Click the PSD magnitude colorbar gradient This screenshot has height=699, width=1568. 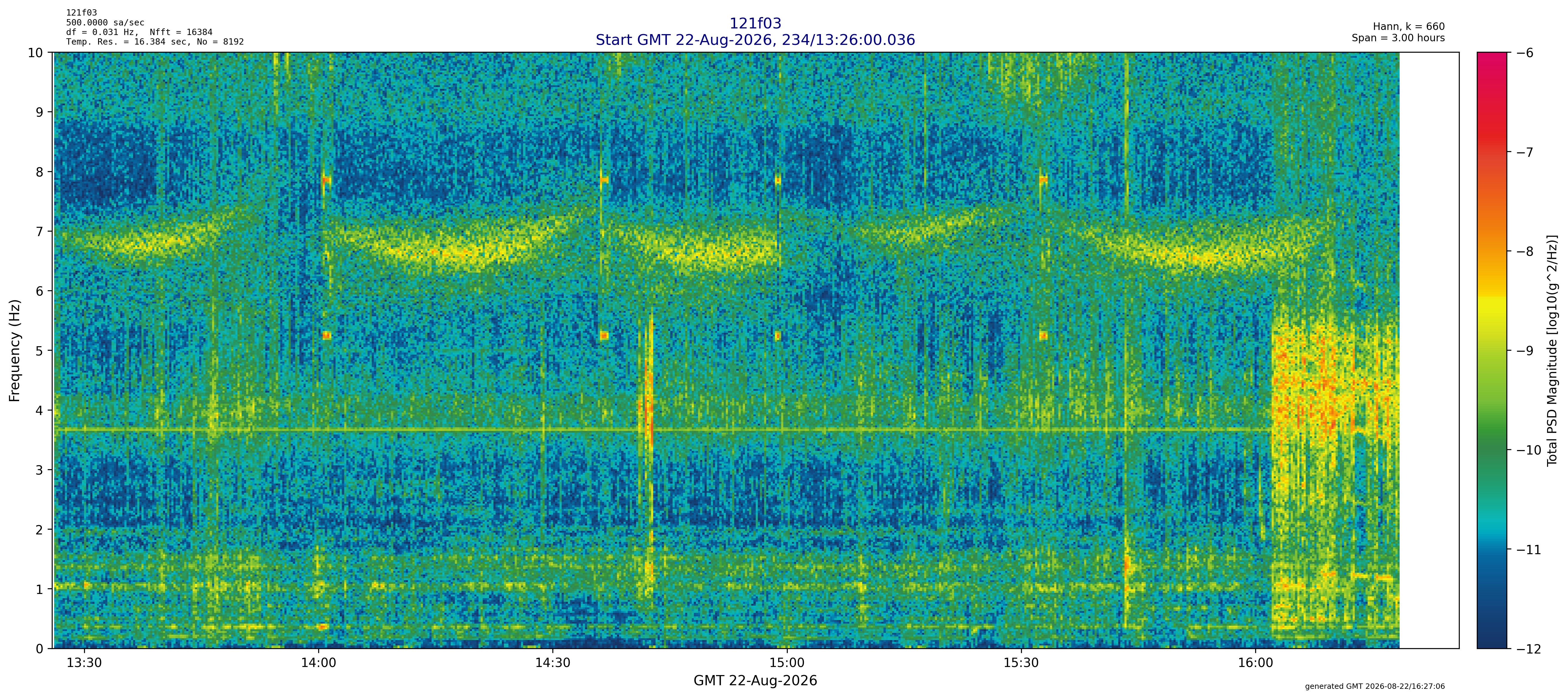coord(1493,351)
